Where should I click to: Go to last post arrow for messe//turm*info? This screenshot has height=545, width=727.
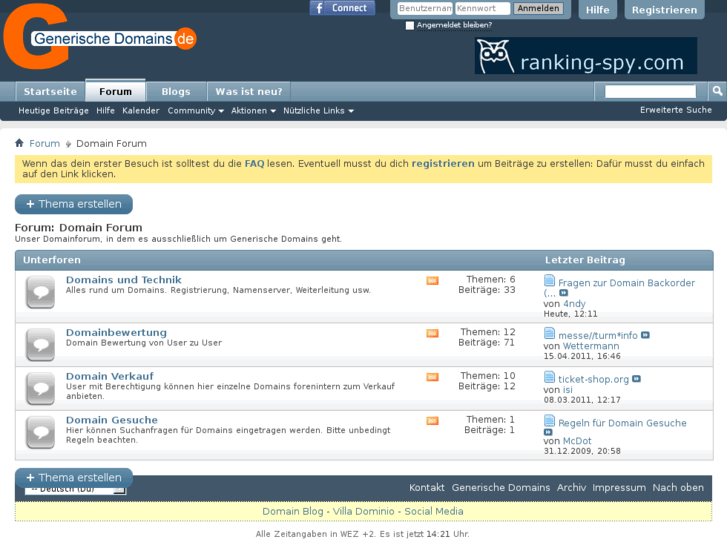click(x=645, y=335)
